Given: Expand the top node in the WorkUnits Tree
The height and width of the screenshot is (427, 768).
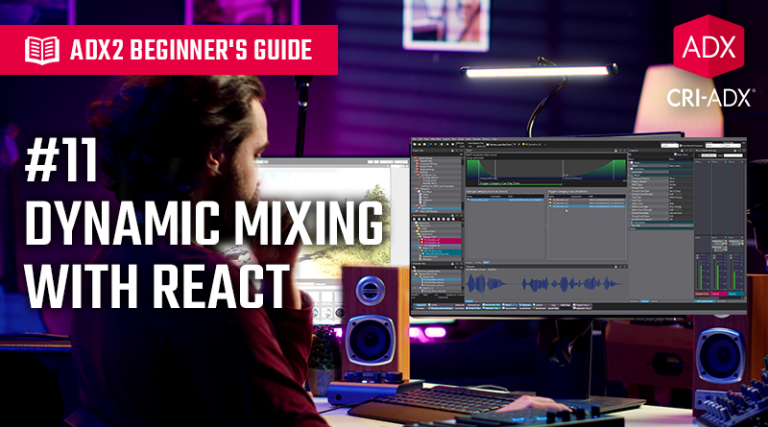Looking at the screenshot, I should [x=416, y=223].
